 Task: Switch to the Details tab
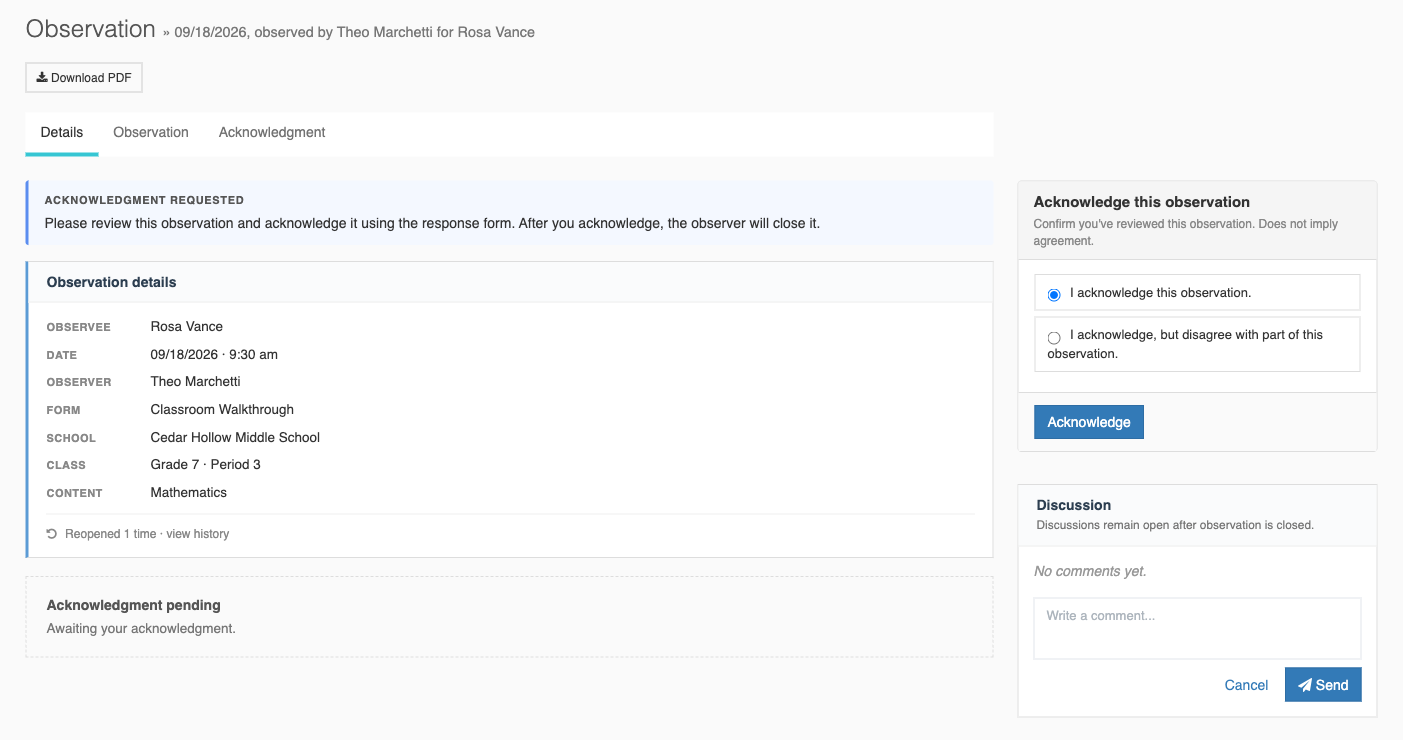[x=62, y=132]
